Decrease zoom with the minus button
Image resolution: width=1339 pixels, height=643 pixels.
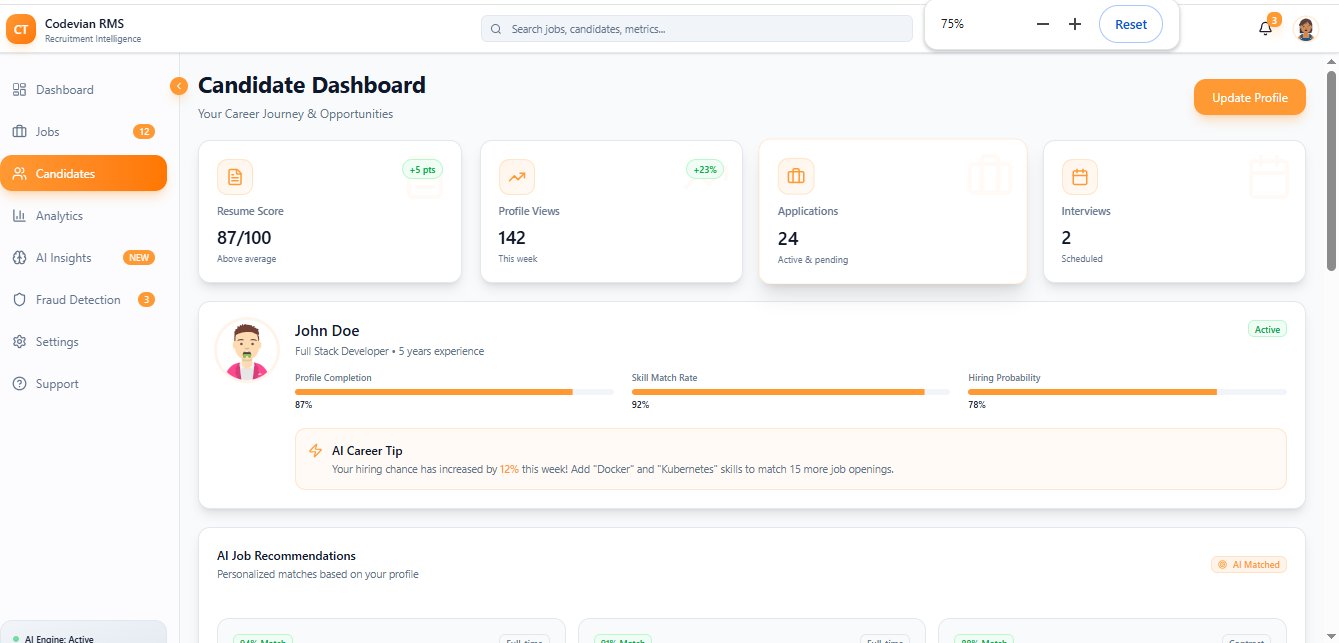click(x=1043, y=24)
